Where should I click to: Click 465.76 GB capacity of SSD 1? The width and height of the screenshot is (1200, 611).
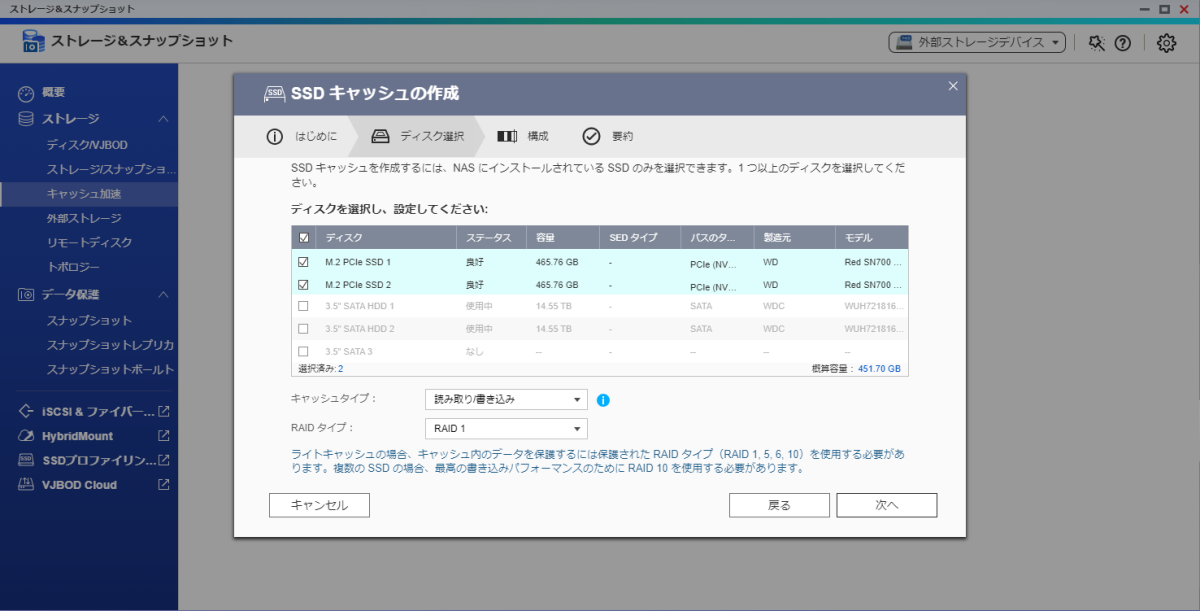point(557,262)
